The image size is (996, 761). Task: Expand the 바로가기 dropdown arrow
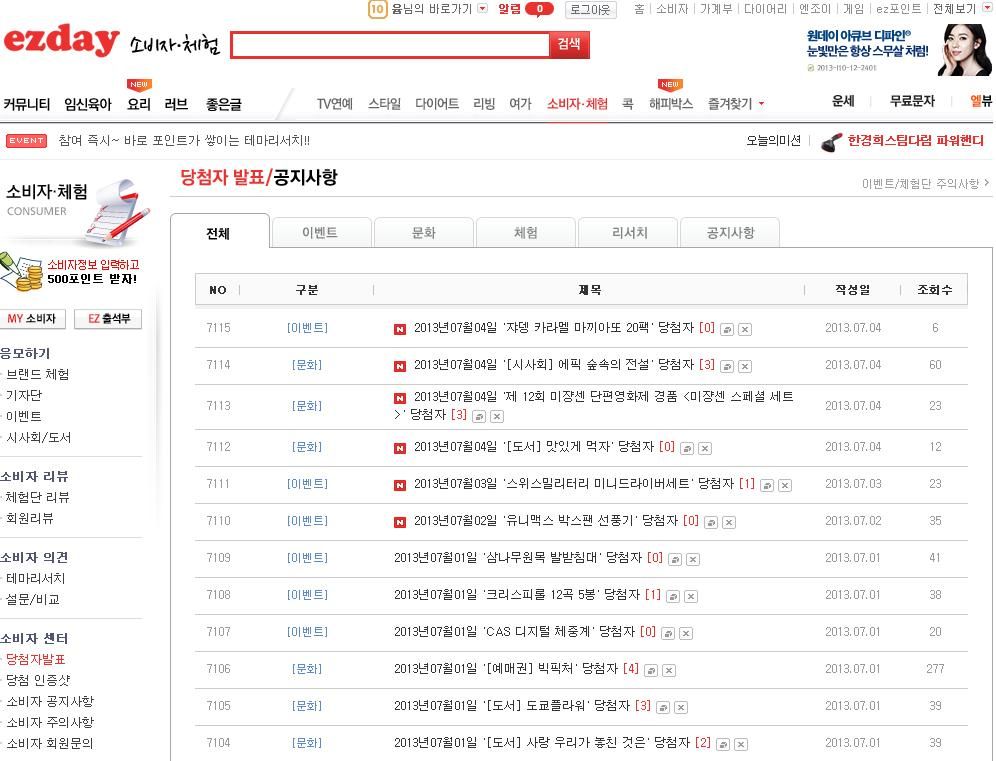[x=483, y=9]
